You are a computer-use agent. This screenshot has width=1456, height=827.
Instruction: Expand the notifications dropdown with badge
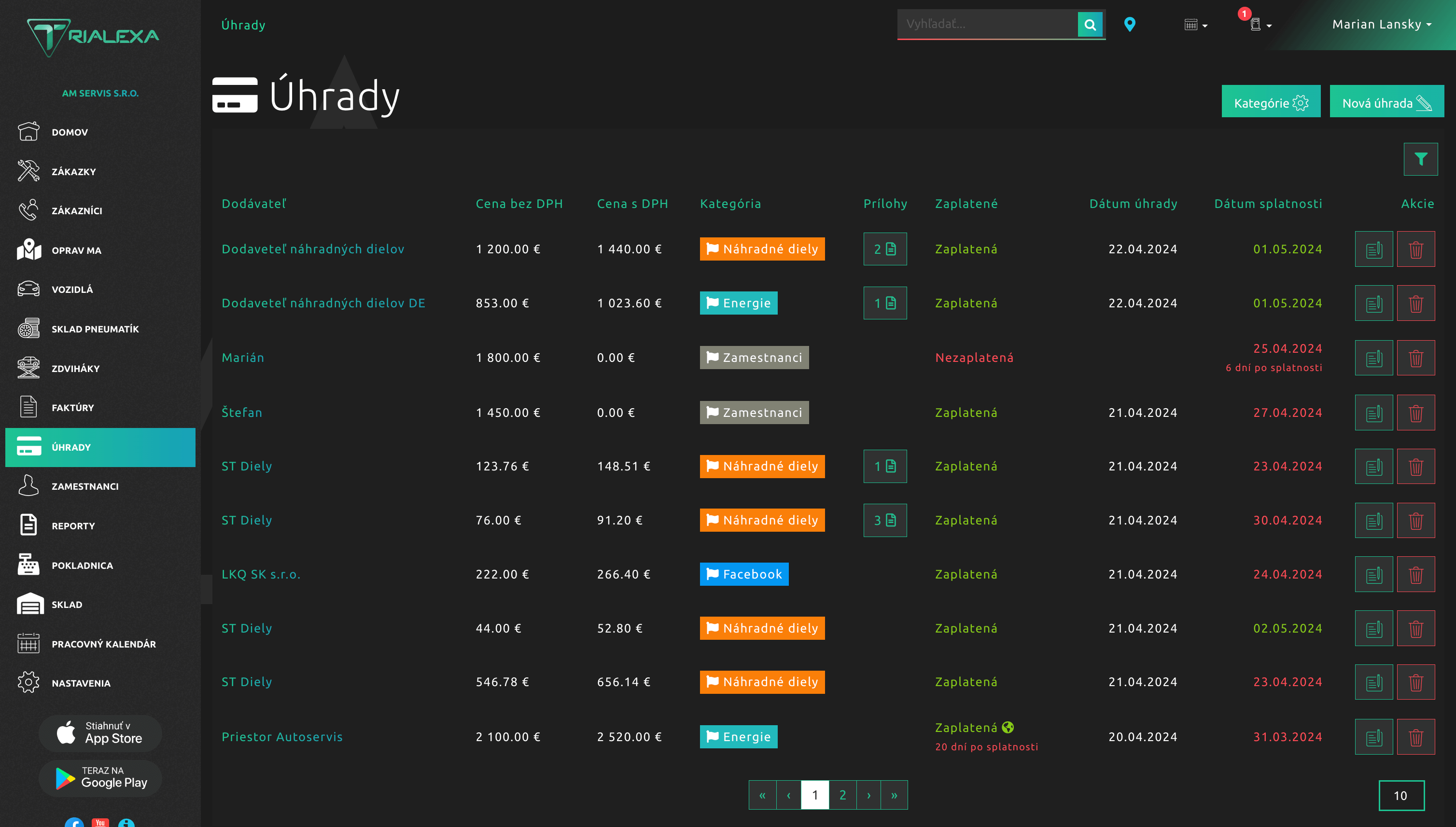1260,25
